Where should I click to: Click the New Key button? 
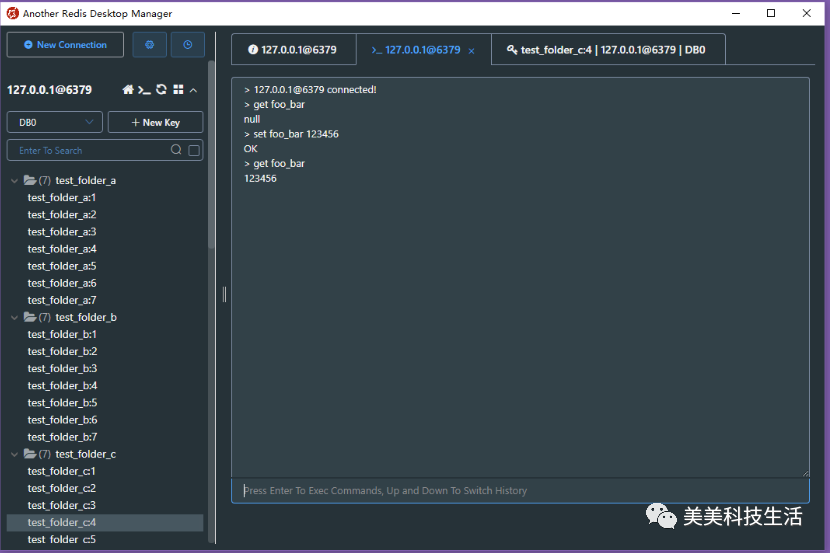tap(156, 122)
